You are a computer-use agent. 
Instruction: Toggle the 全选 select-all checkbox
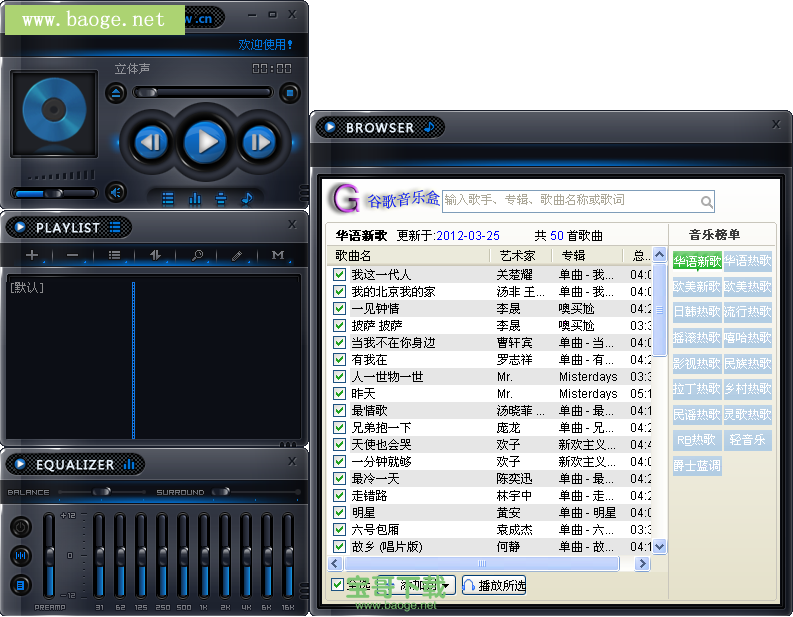pos(337,585)
